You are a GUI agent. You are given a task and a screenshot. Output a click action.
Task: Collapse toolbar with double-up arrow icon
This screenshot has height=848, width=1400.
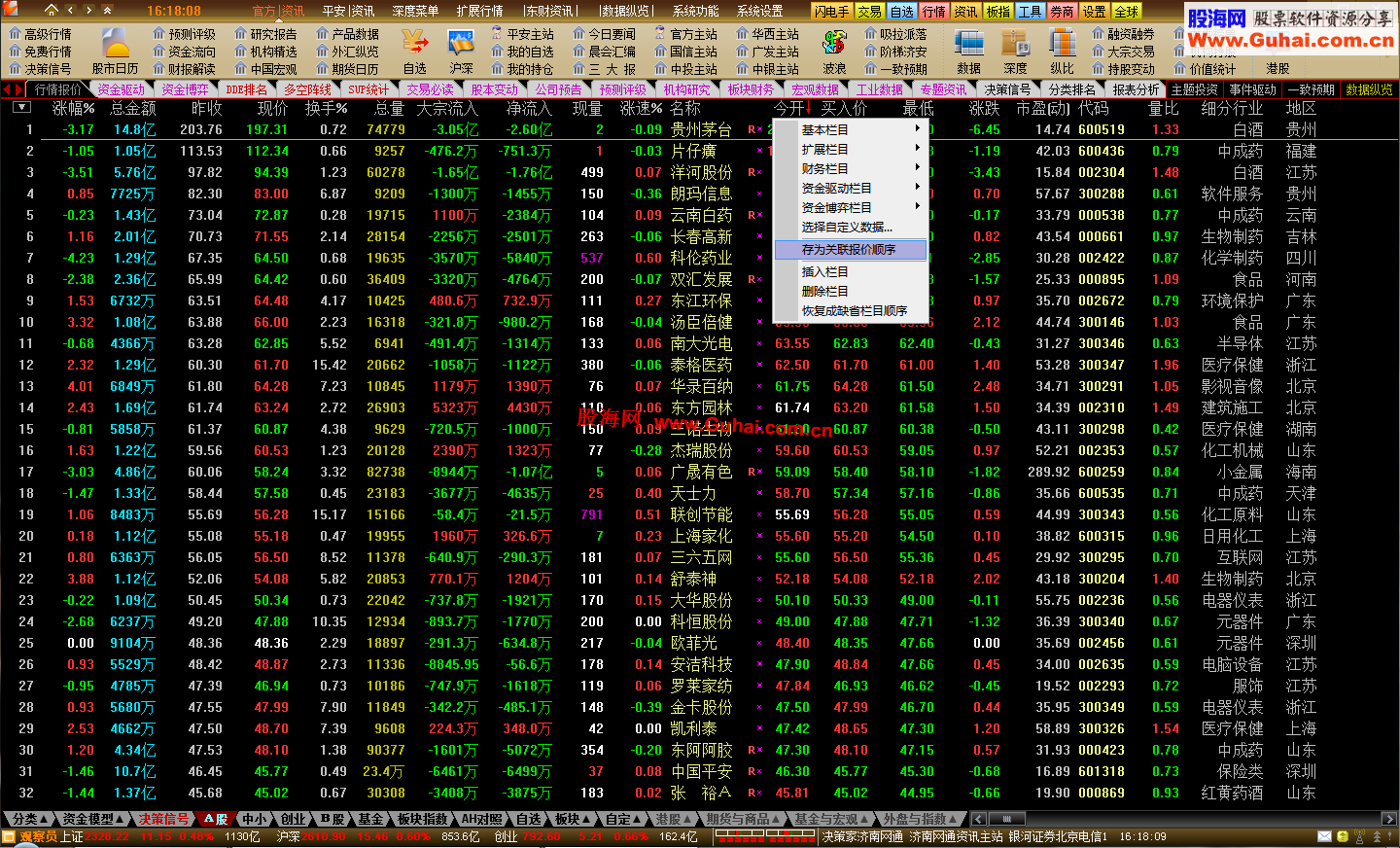tap(106, 11)
